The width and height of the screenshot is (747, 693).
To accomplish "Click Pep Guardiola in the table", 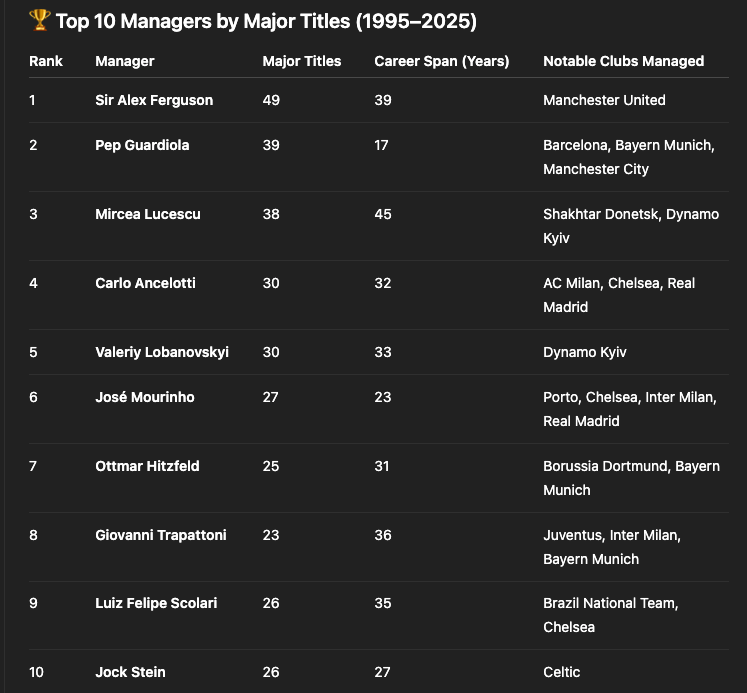I will (x=142, y=145).
